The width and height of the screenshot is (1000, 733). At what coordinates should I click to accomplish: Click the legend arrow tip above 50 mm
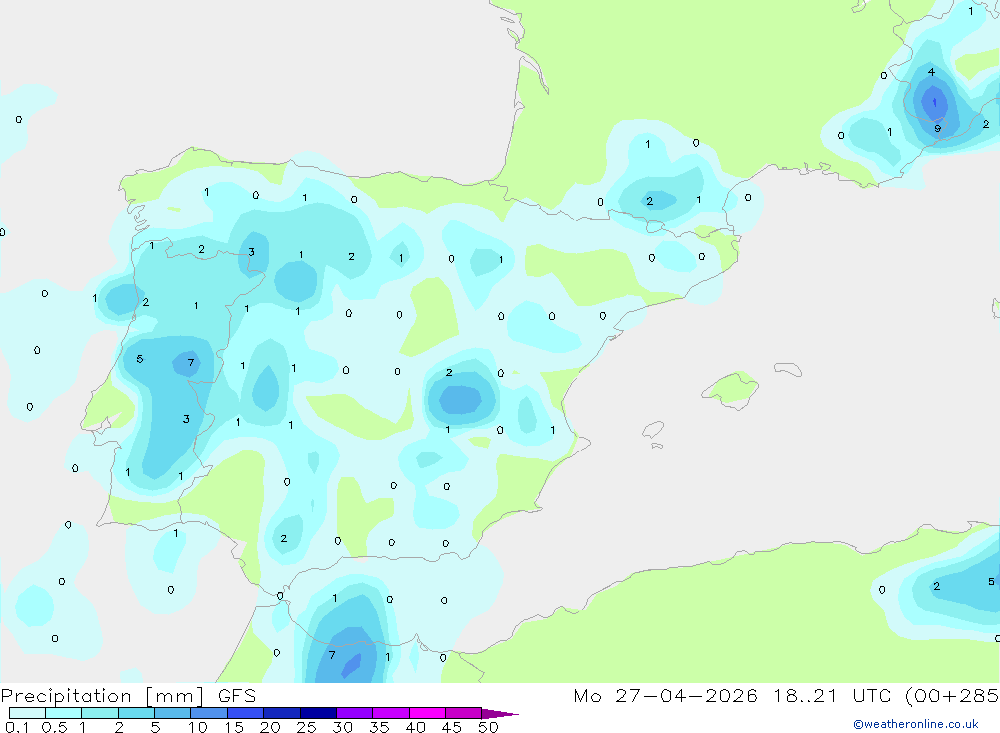tap(500, 714)
